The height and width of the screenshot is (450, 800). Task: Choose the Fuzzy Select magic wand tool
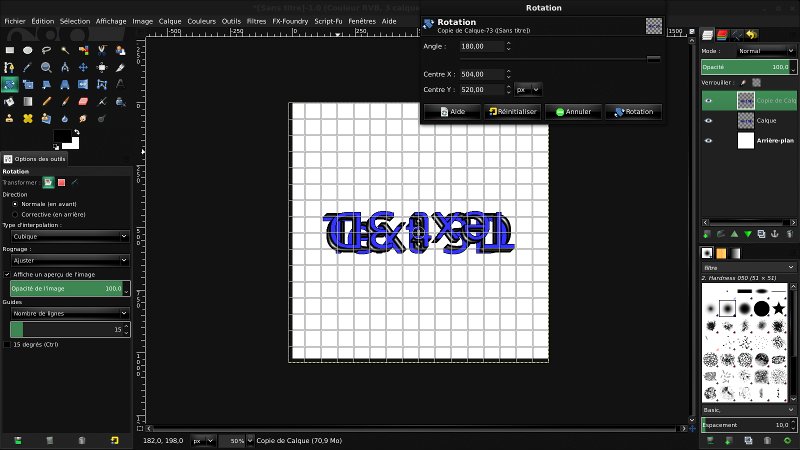tap(65, 50)
